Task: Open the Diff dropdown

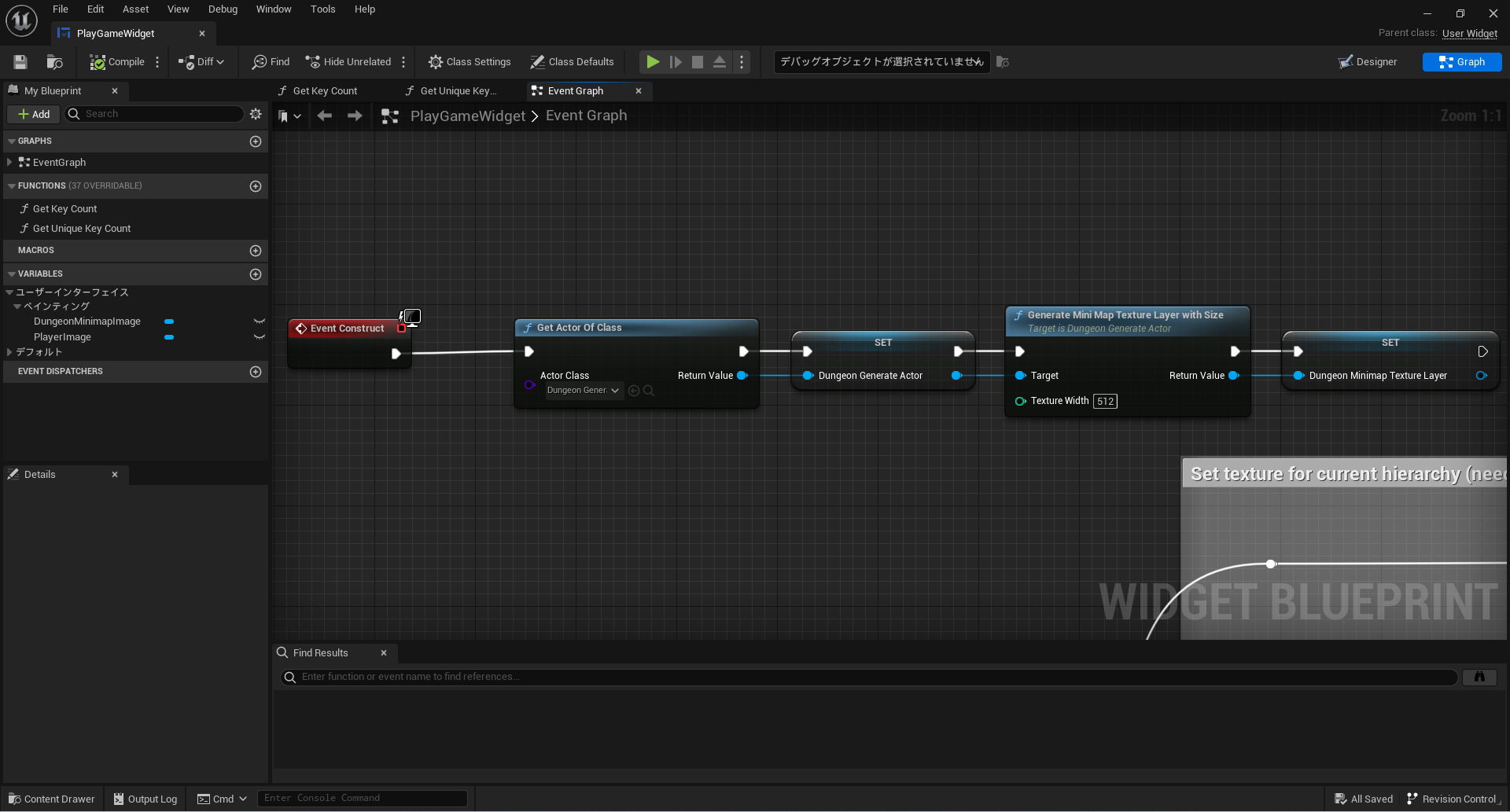Action: 202,62
